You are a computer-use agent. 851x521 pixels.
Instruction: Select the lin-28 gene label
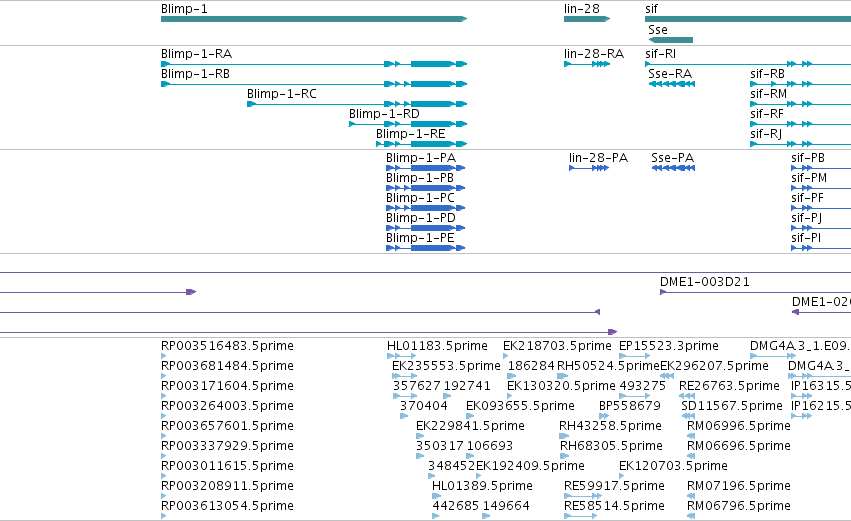click(581, 9)
